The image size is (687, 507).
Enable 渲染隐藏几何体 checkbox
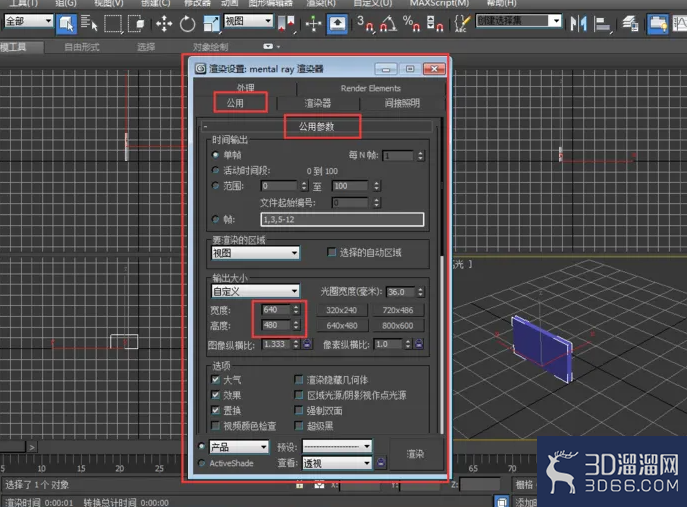(299, 379)
